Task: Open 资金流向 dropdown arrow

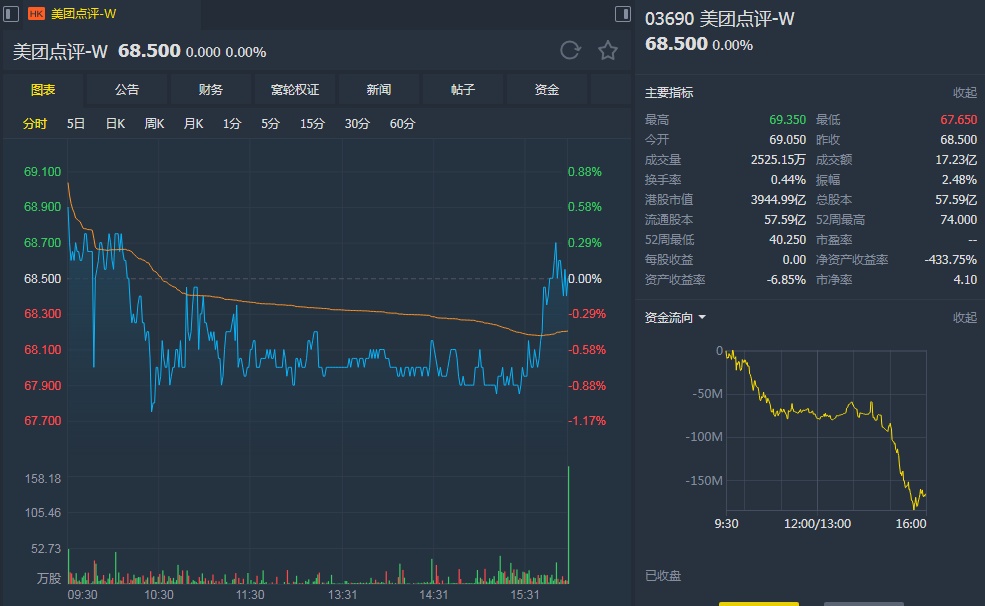Action: [702, 318]
